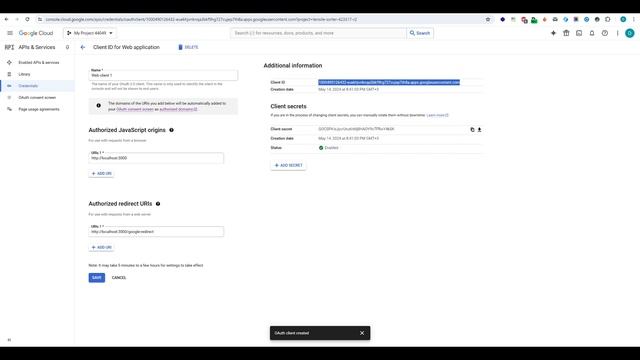640x360 pixels.
Task: Click the DELETE button with trash icon
Action: (x=188, y=47)
